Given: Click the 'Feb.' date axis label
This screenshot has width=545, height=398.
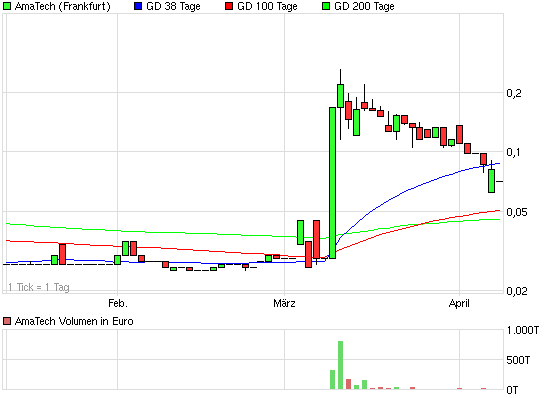Looking at the screenshot, I should (118, 303).
